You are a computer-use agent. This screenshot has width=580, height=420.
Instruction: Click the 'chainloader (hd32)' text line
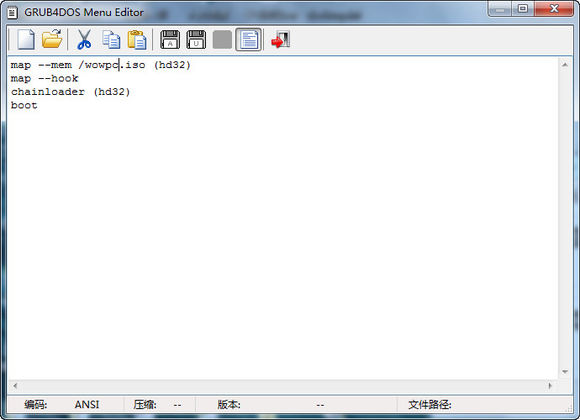[x=71, y=92]
